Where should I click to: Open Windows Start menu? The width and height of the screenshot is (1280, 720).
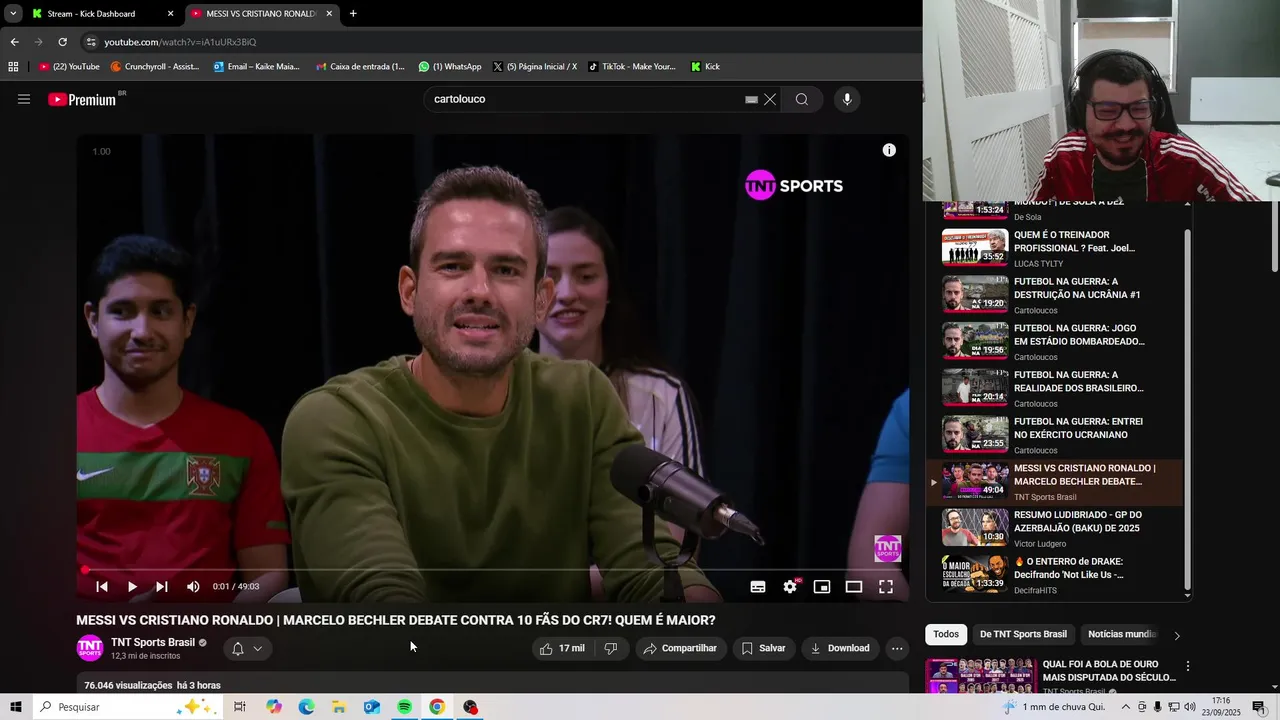[x=15, y=707]
